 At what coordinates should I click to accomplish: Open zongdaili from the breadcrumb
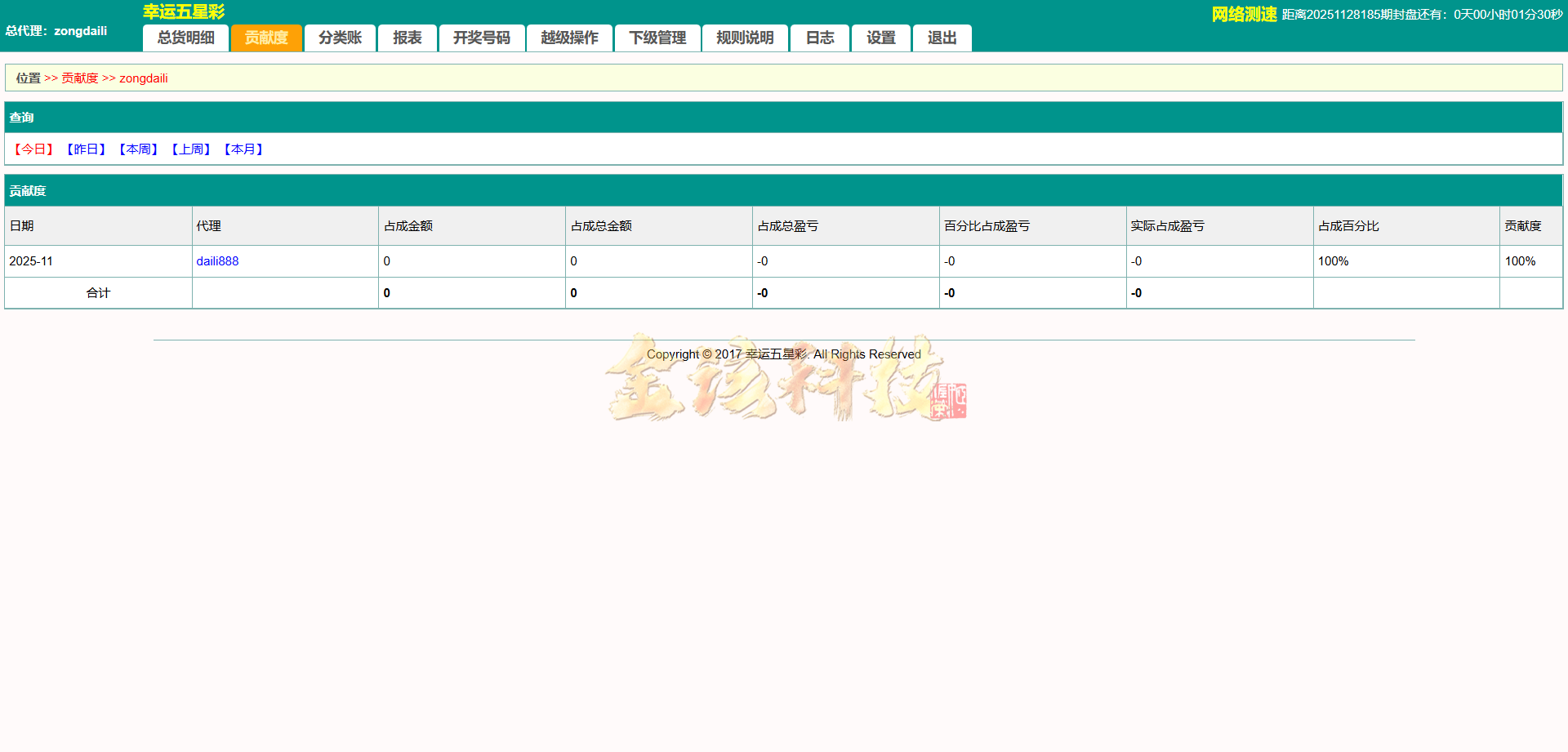click(144, 78)
